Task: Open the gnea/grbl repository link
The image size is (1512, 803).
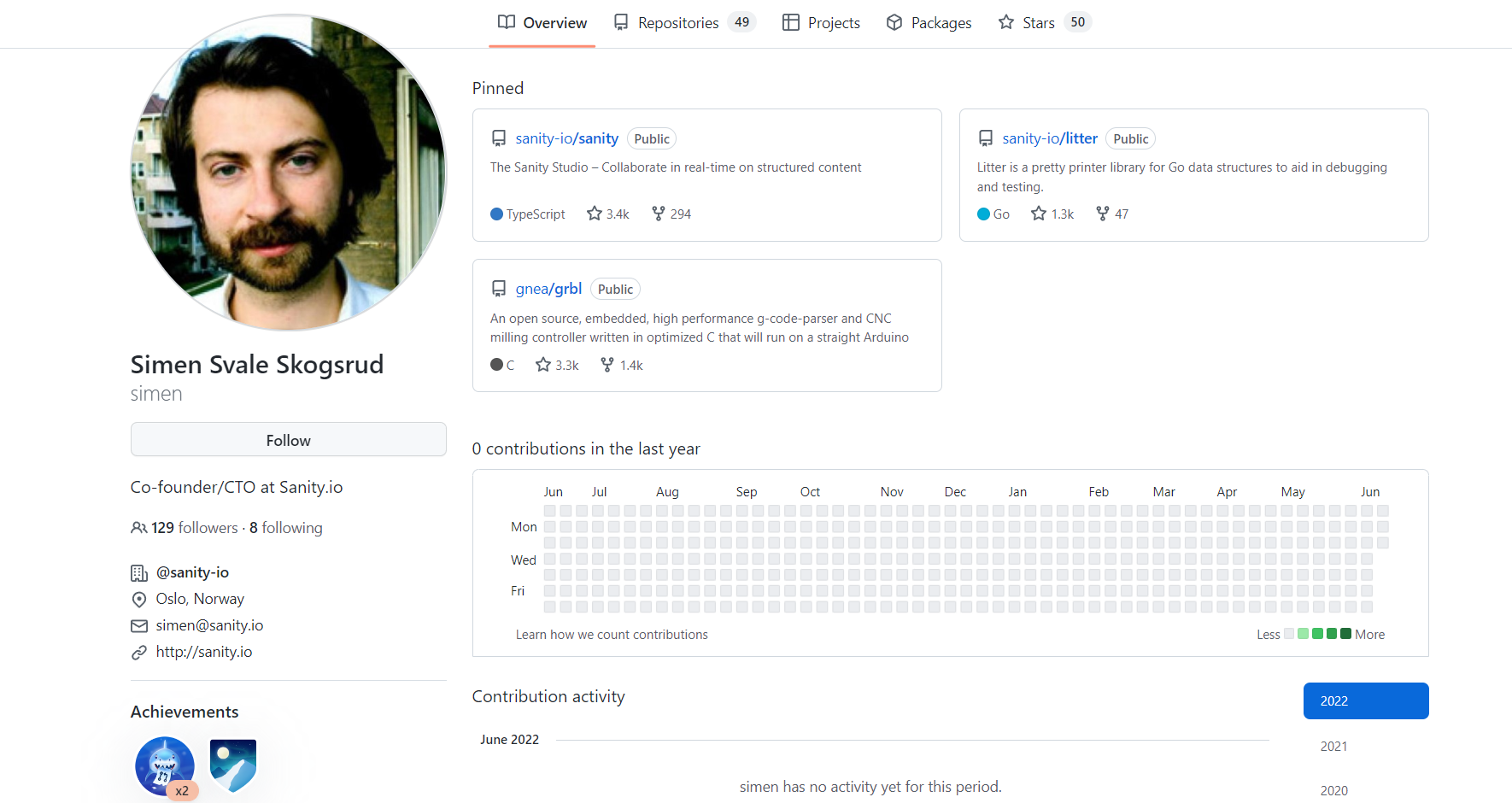Action: coord(548,289)
